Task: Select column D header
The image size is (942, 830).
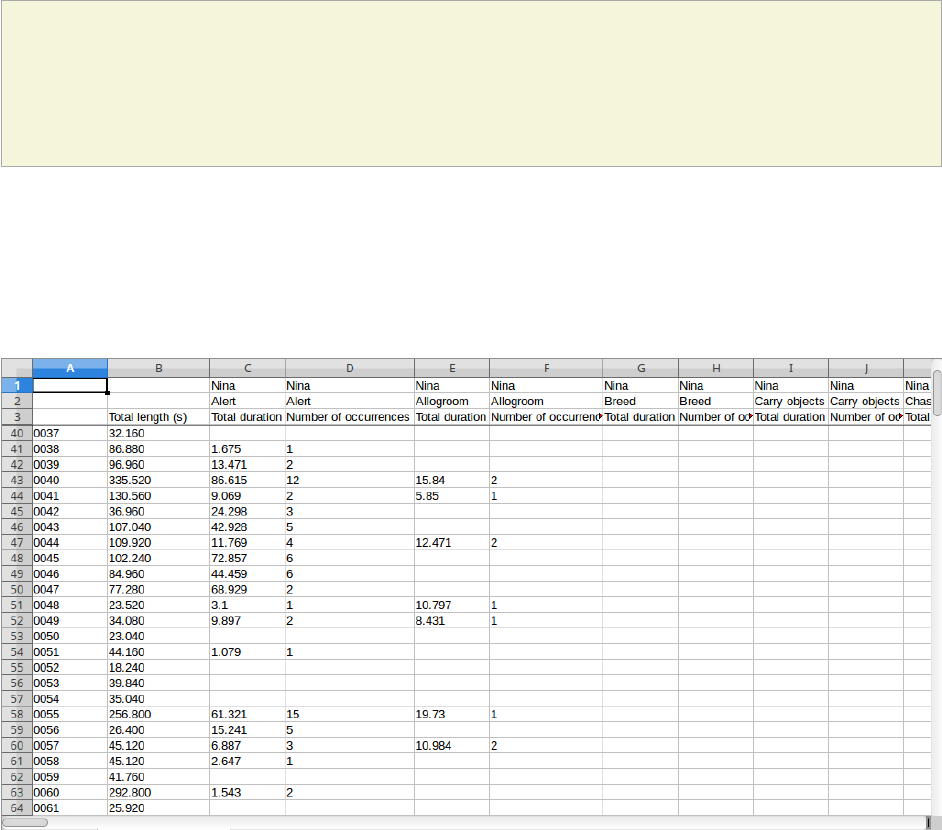Action: pos(350,368)
